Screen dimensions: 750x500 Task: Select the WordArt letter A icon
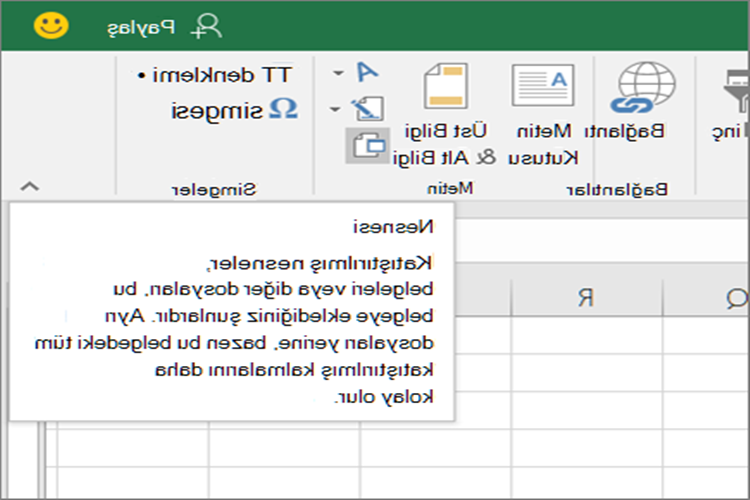pyautogui.click(x=367, y=72)
